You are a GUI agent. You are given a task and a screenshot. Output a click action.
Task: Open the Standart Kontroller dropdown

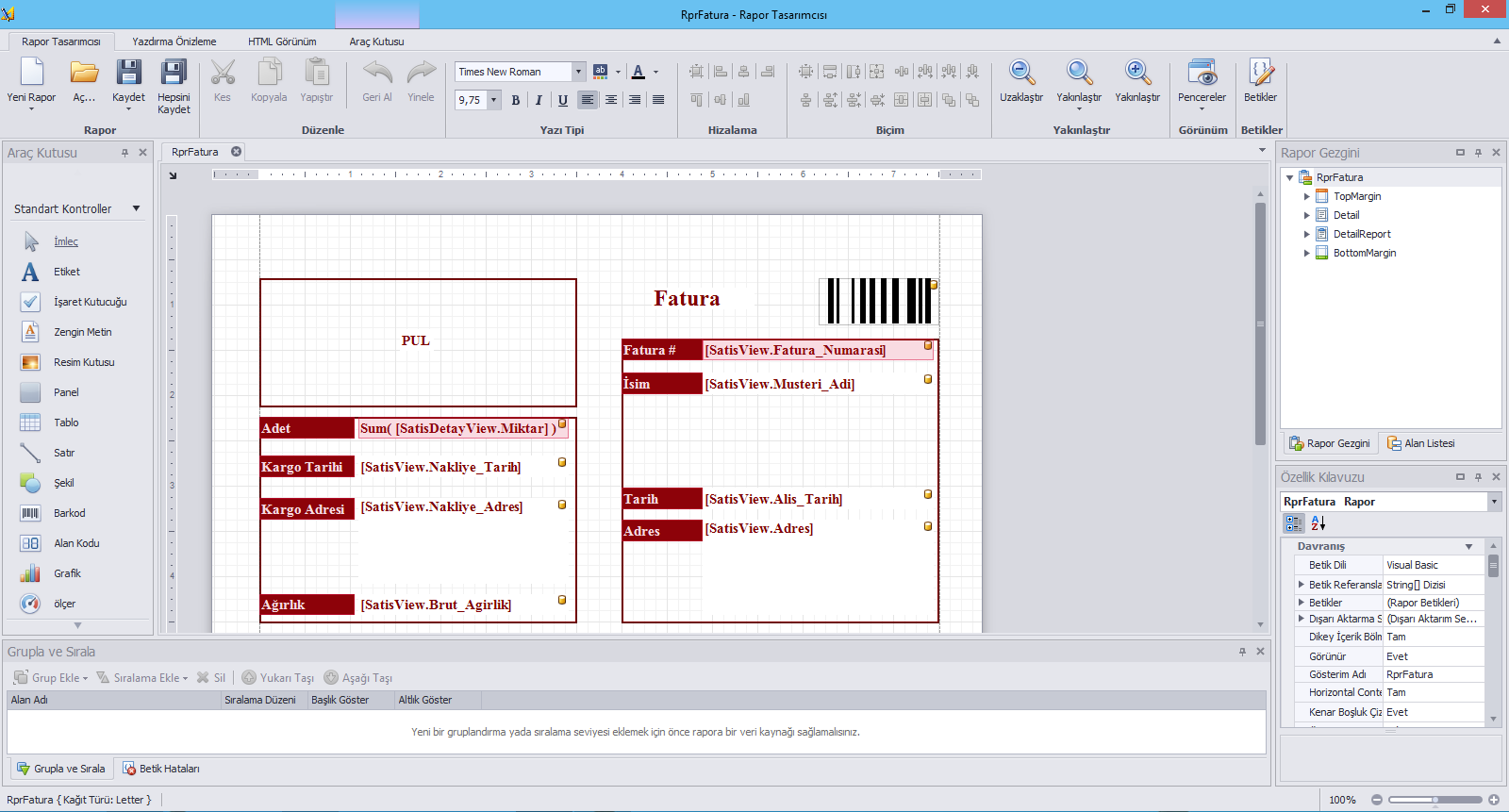click(136, 208)
